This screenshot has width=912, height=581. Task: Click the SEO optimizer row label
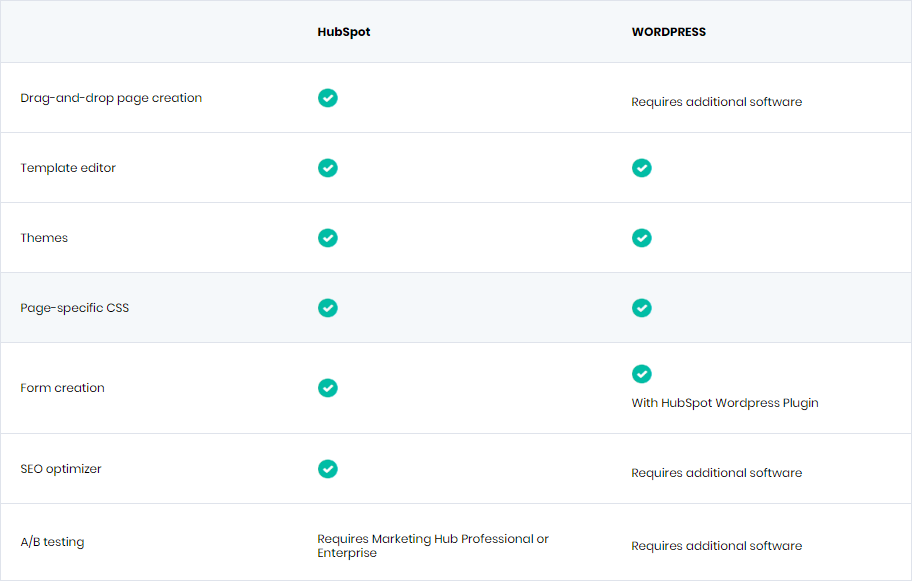tap(60, 469)
